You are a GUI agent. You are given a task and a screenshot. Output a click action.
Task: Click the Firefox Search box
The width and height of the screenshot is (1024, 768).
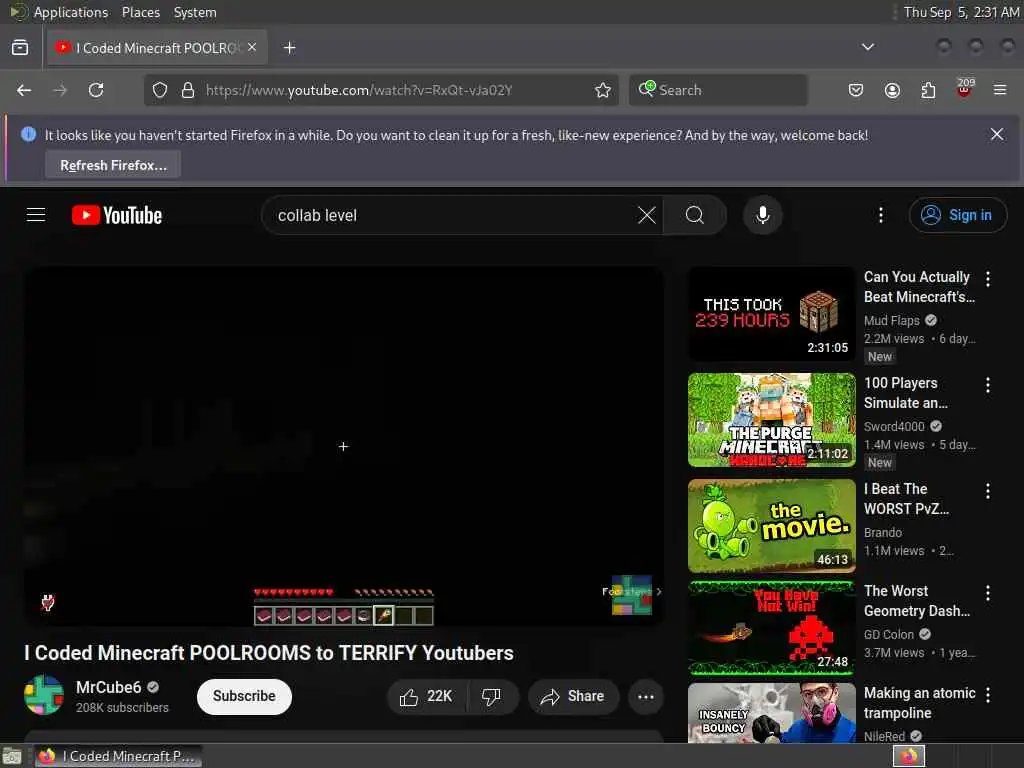pos(718,90)
